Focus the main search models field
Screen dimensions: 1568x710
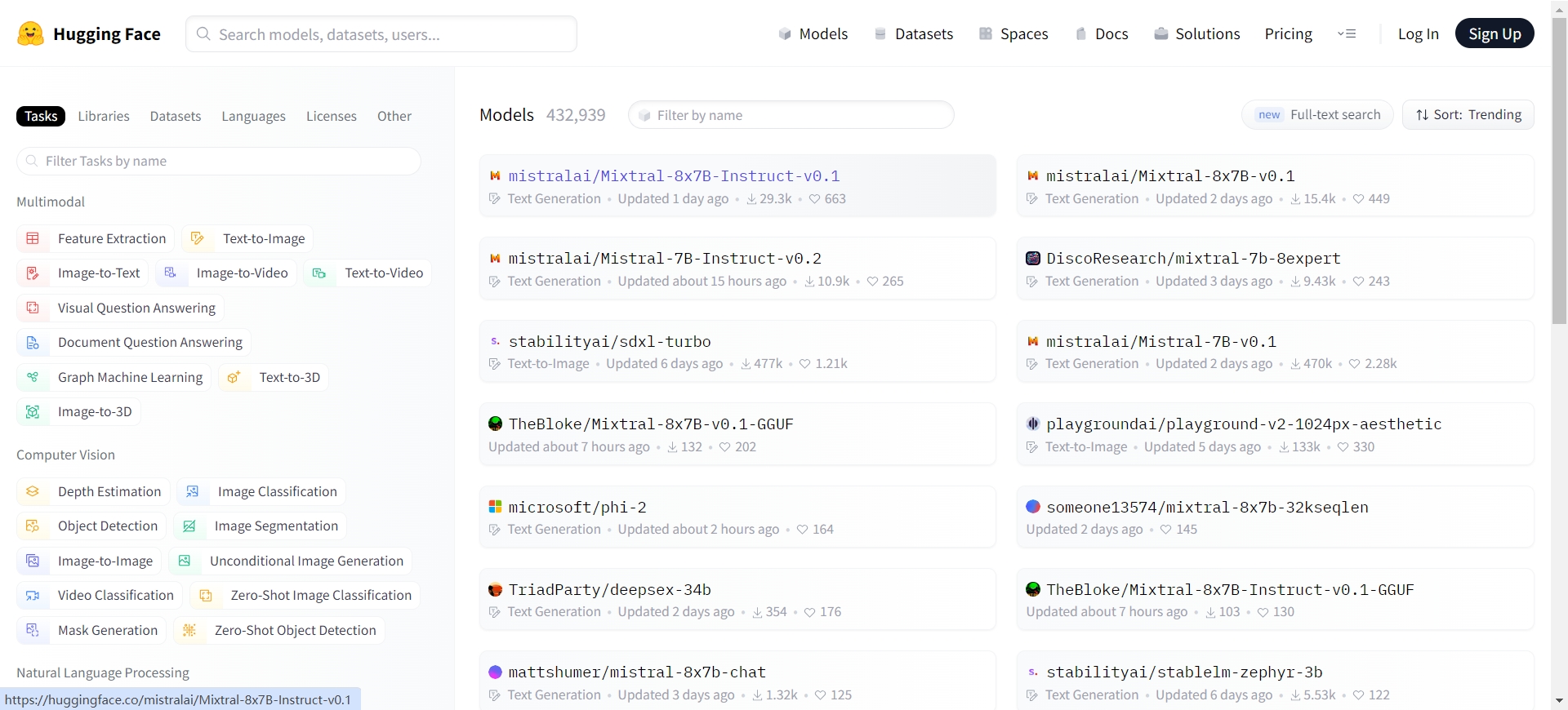pos(381,34)
